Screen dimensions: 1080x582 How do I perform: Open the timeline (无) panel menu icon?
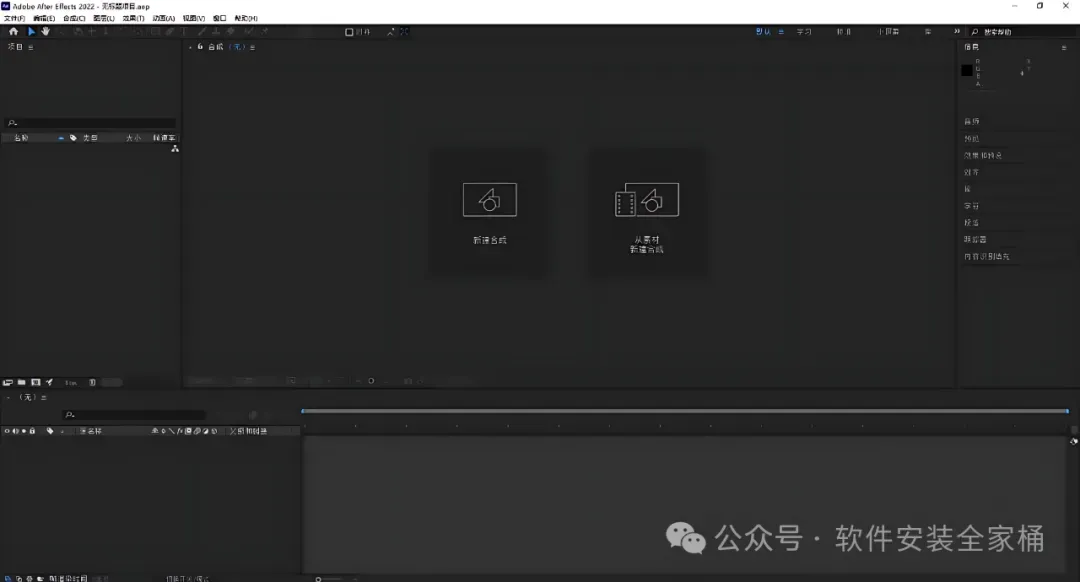point(43,397)
